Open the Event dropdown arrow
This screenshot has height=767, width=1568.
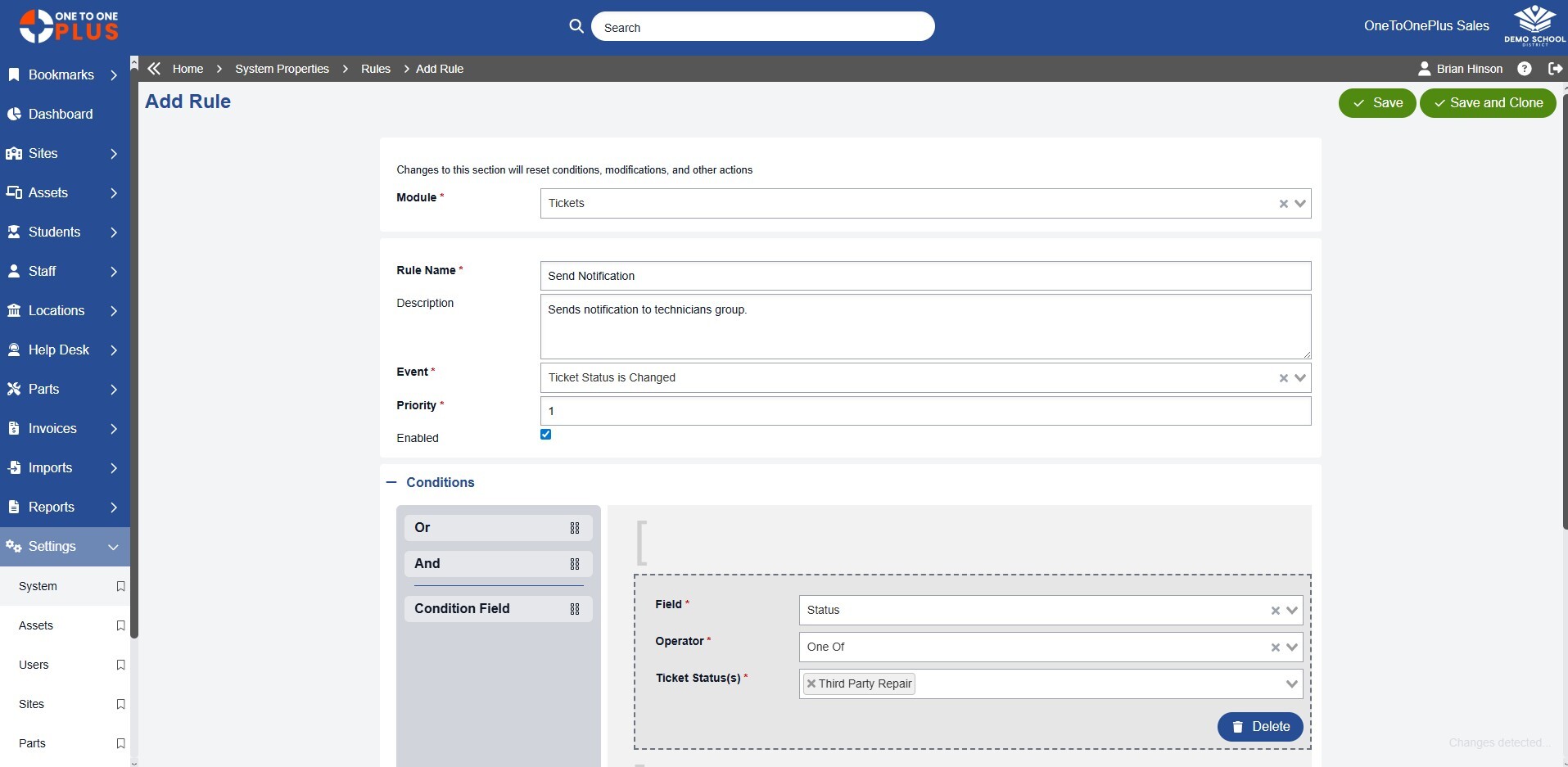tap(1299, 377)
